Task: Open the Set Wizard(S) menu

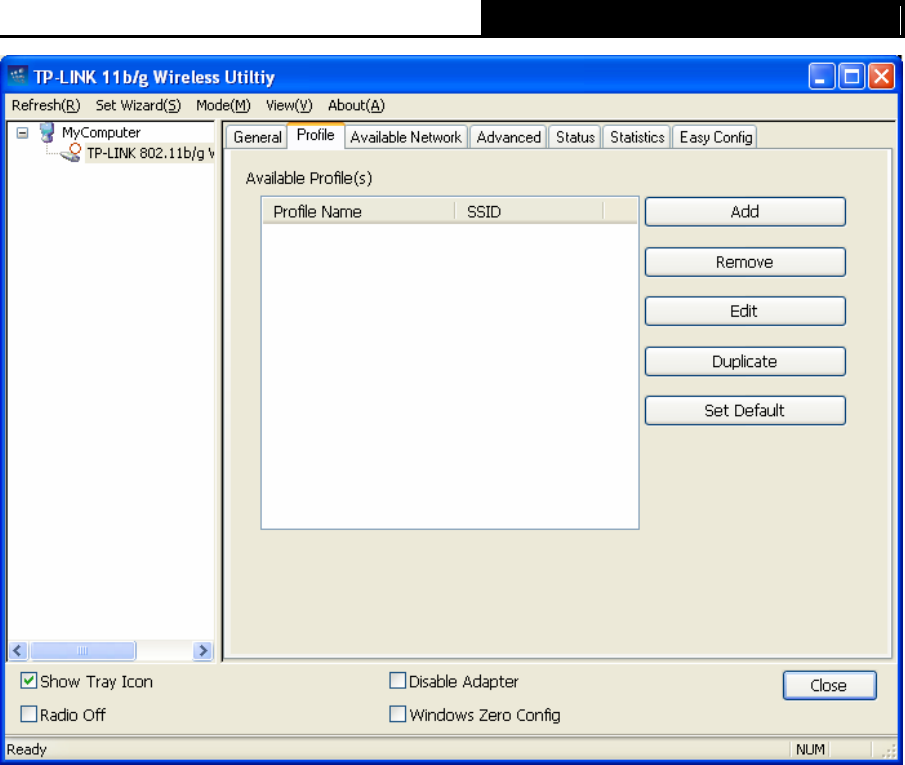Action: click(138, 106)
